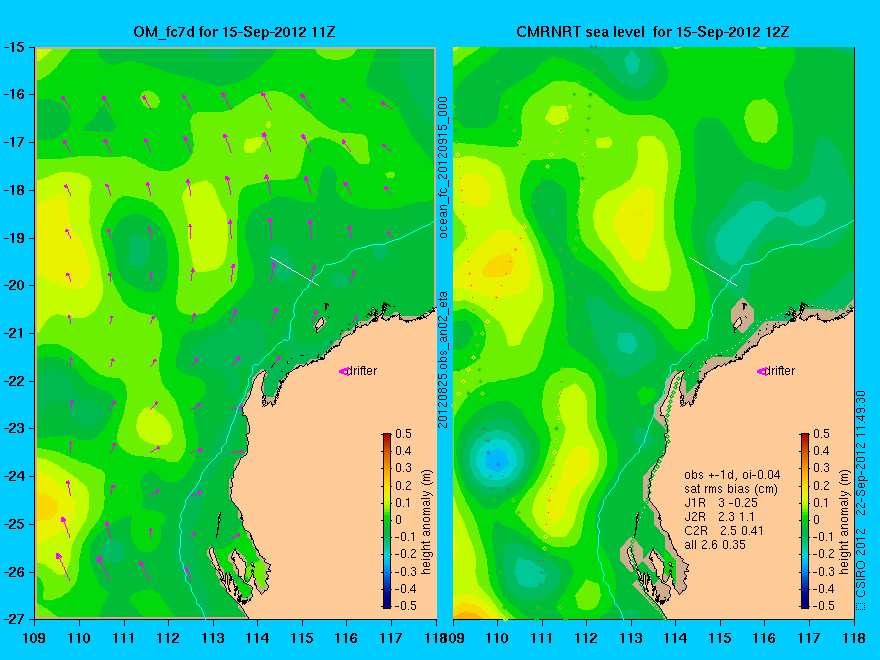880x660 pixels.
Task: Click the vertical label 20120825.obs_an02_eta
Action: tap(443, 359)
